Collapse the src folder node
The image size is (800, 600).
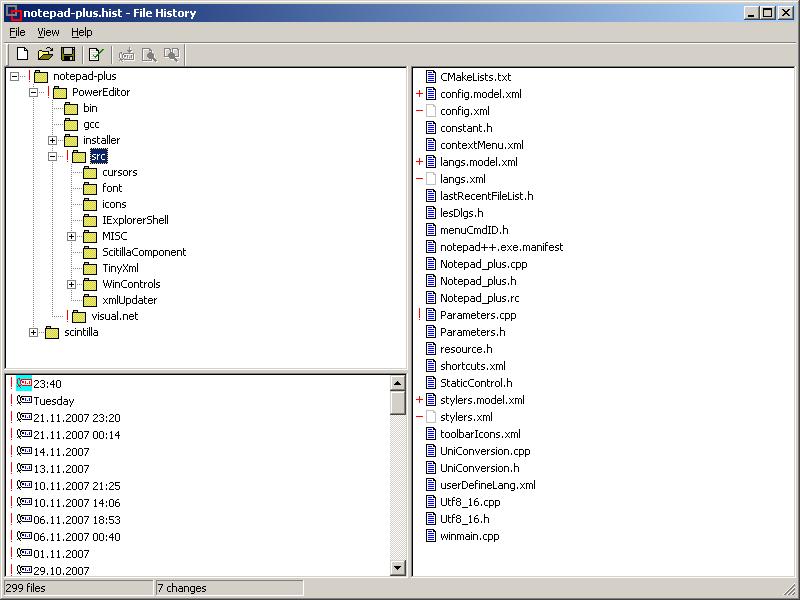(x=53, y=157)
